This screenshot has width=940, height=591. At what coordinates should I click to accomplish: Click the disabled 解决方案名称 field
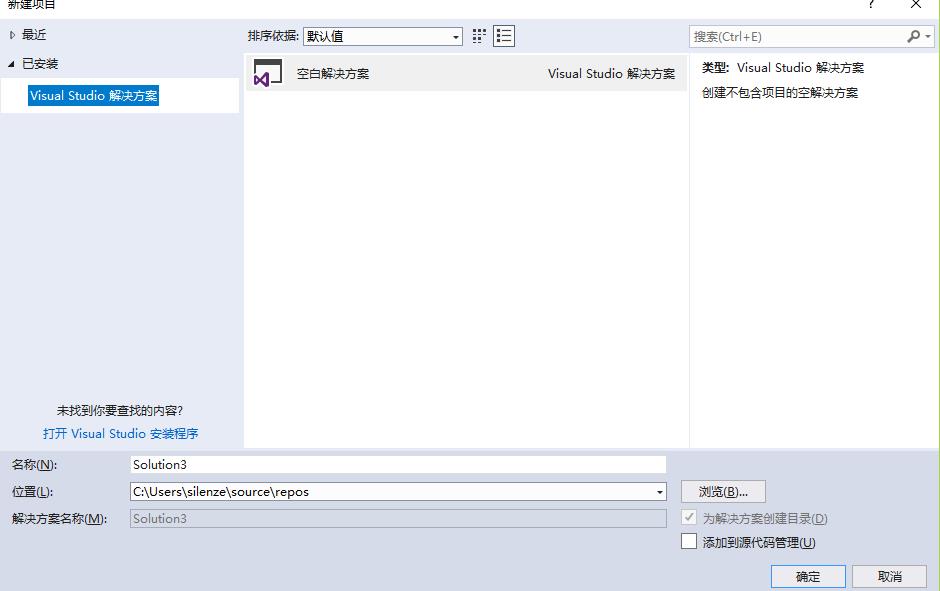pyautogui.click(x=398, y=518)
